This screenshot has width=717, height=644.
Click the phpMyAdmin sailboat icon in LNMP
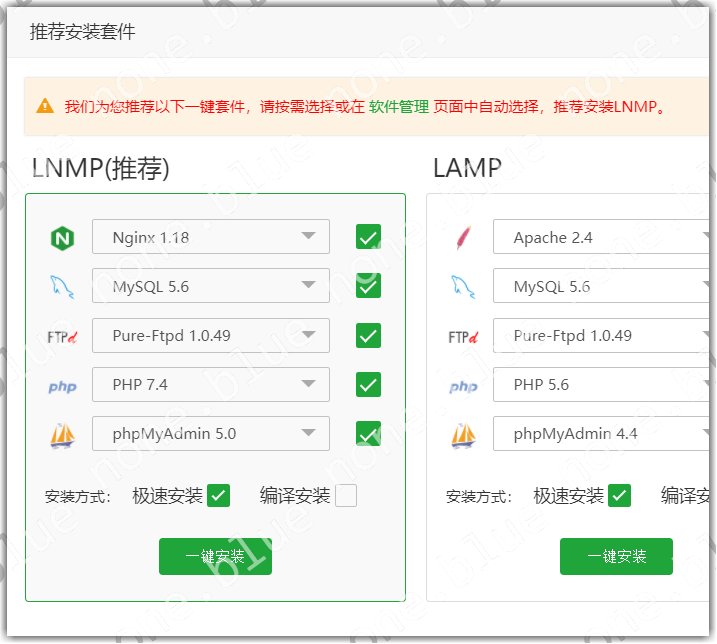click(62, 435)
